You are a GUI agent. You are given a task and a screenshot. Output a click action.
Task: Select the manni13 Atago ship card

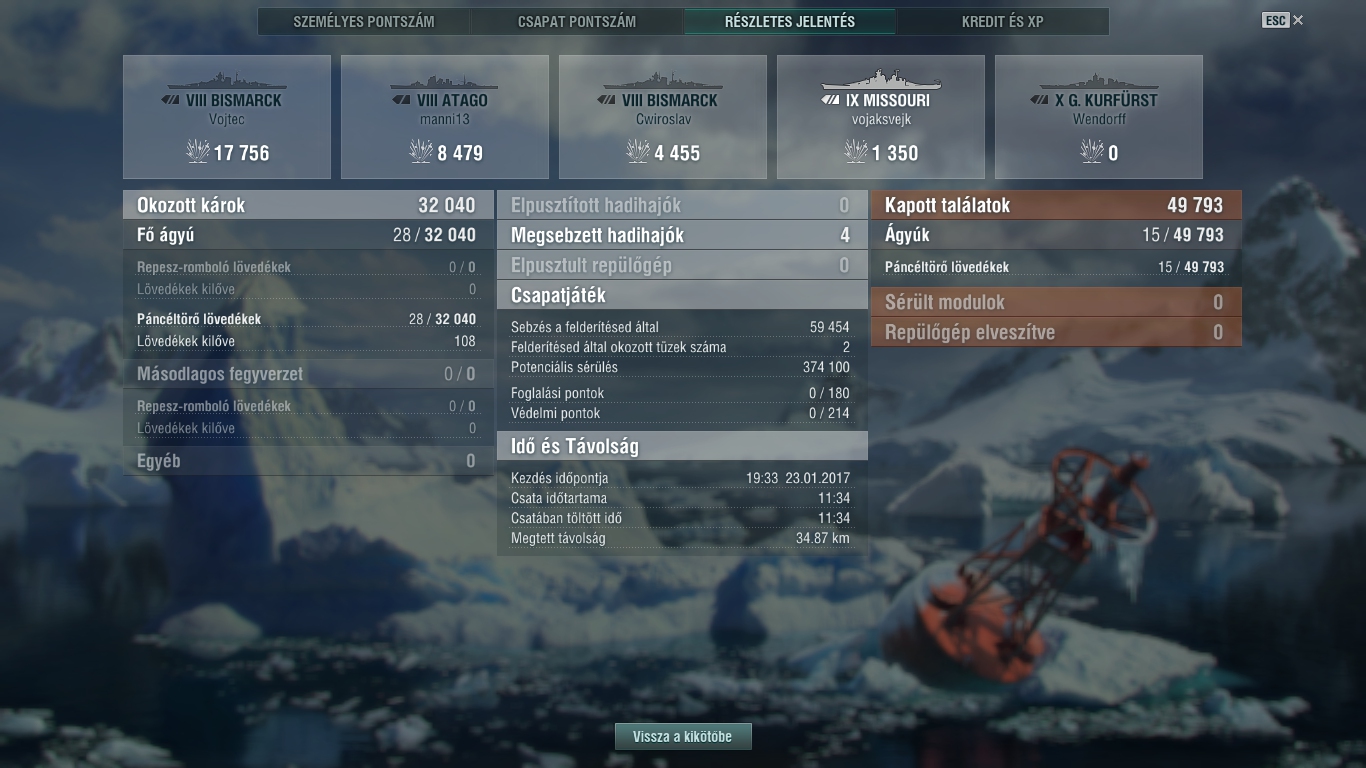445,117
